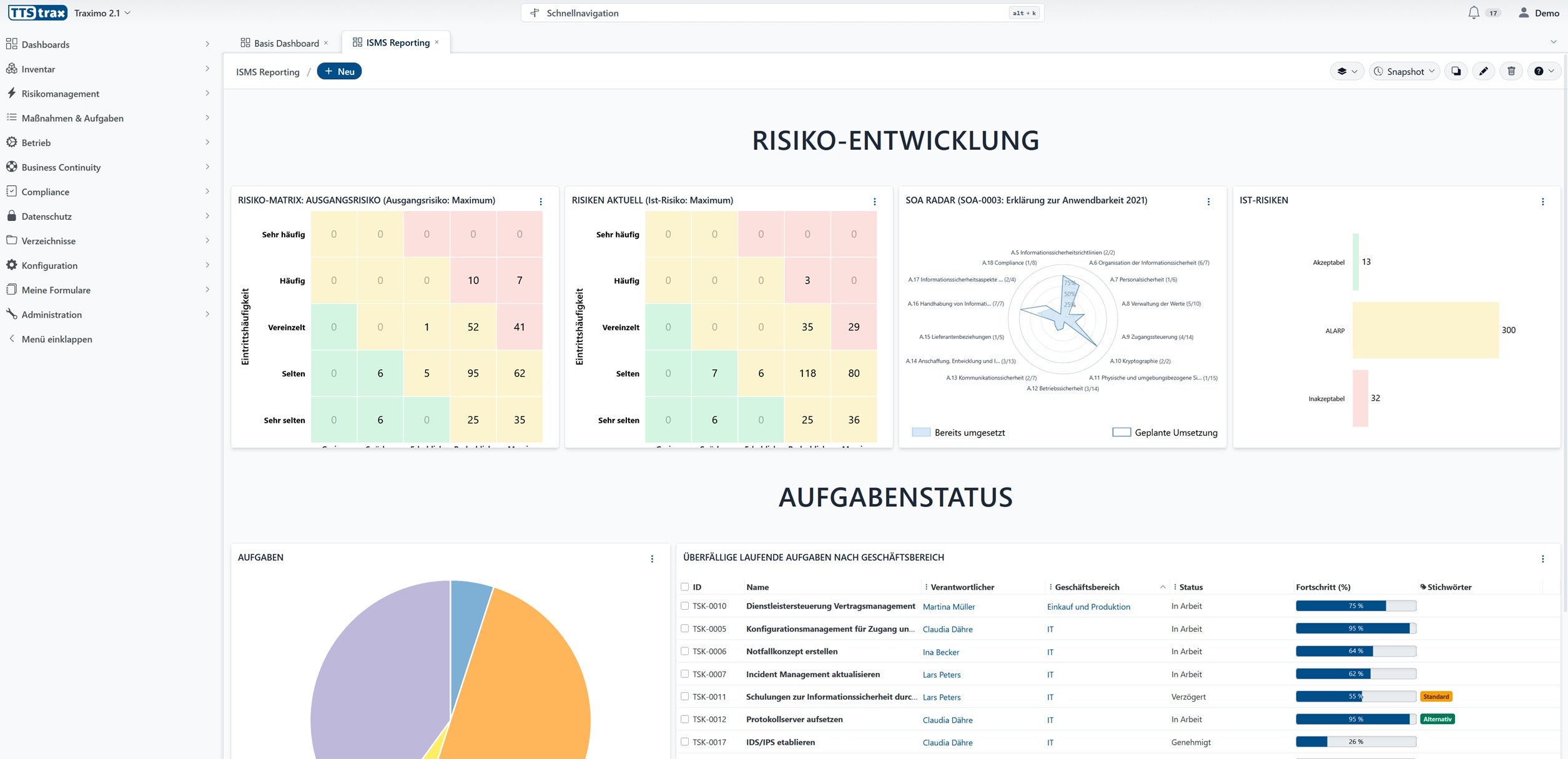Select the ISMS Reporting tab

click(x=396, y=42)
